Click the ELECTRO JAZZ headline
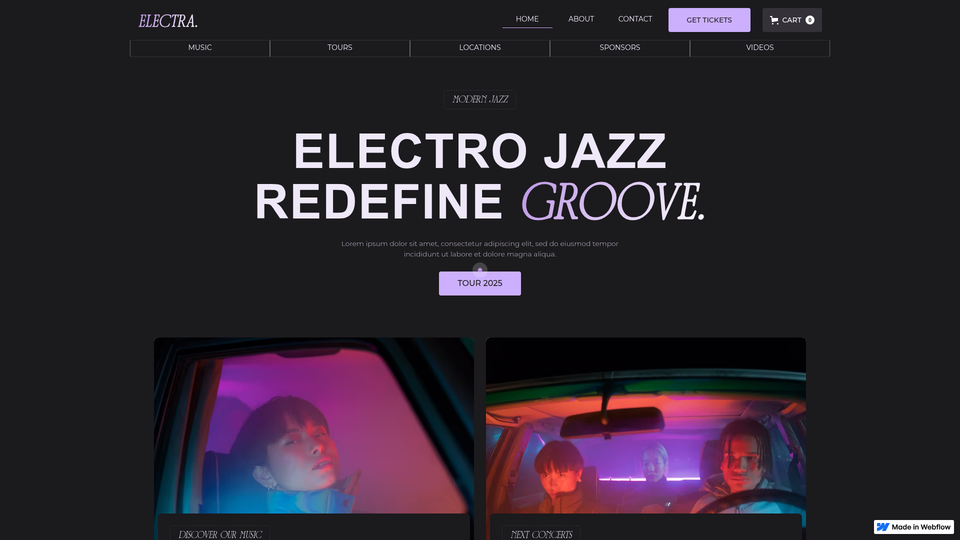 pyautogui.click(x=480, y=151)
